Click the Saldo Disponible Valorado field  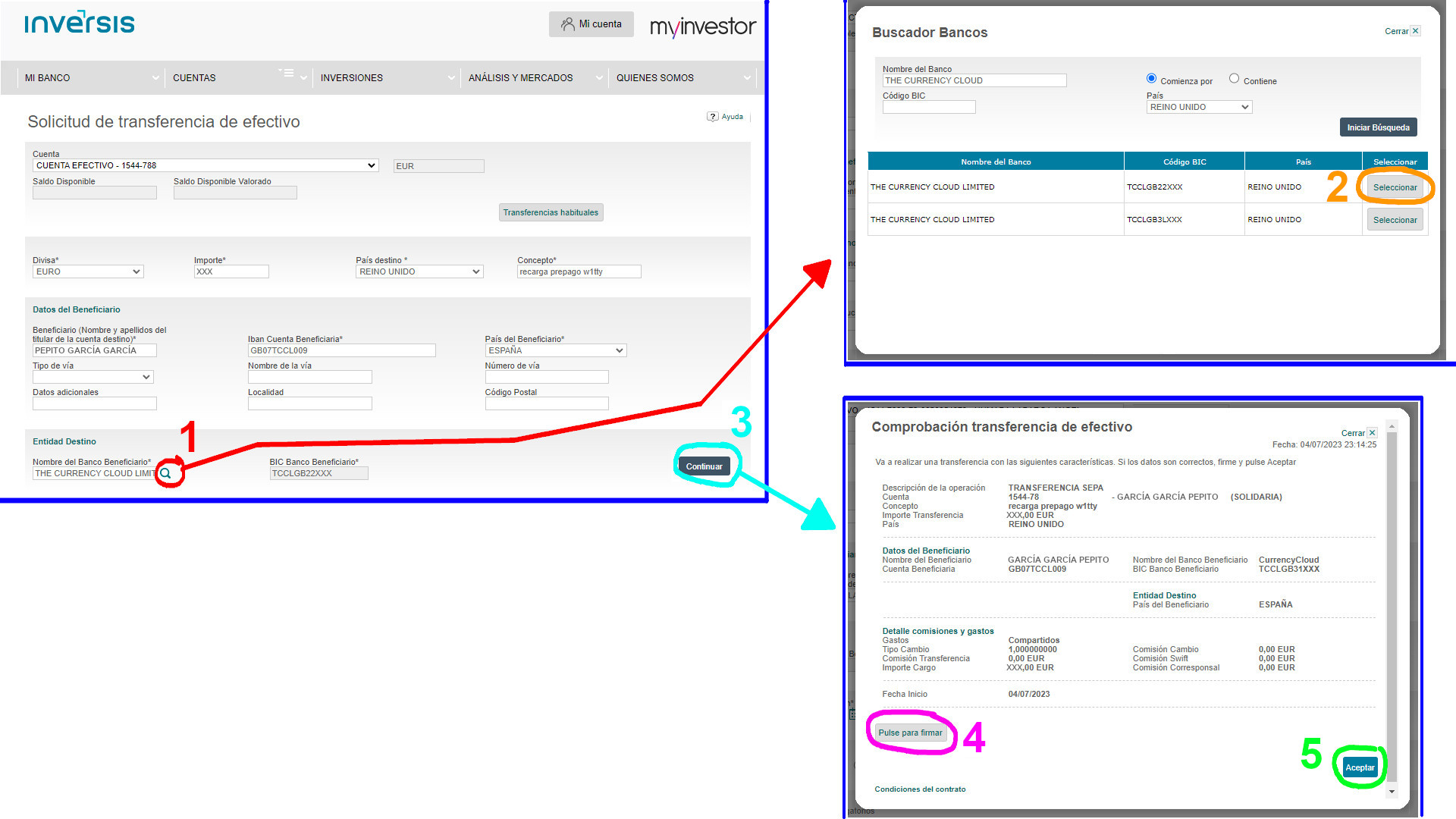pyautogui.click(x=235, y=193)
